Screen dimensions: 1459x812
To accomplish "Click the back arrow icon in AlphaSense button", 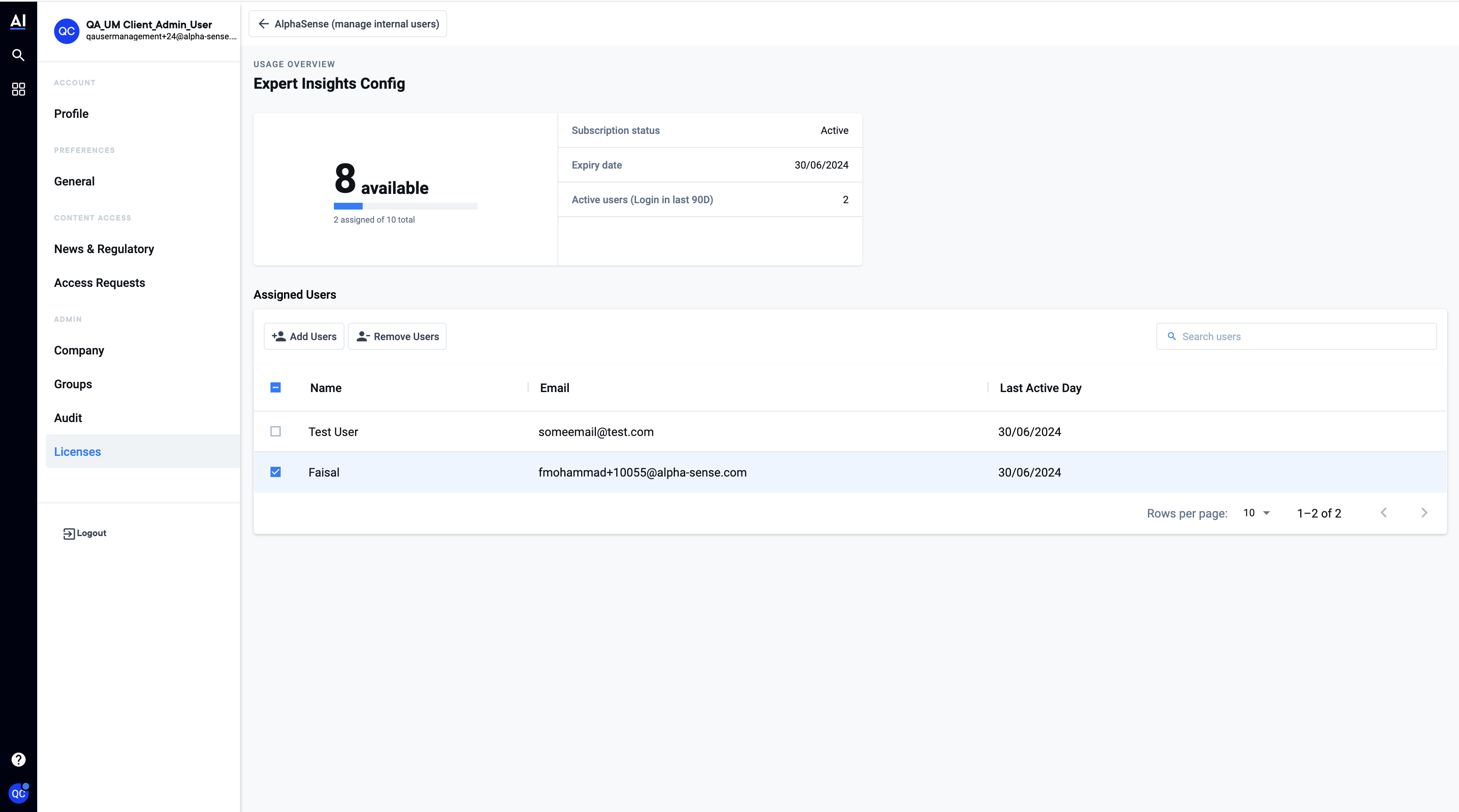I will click(263, 24).
